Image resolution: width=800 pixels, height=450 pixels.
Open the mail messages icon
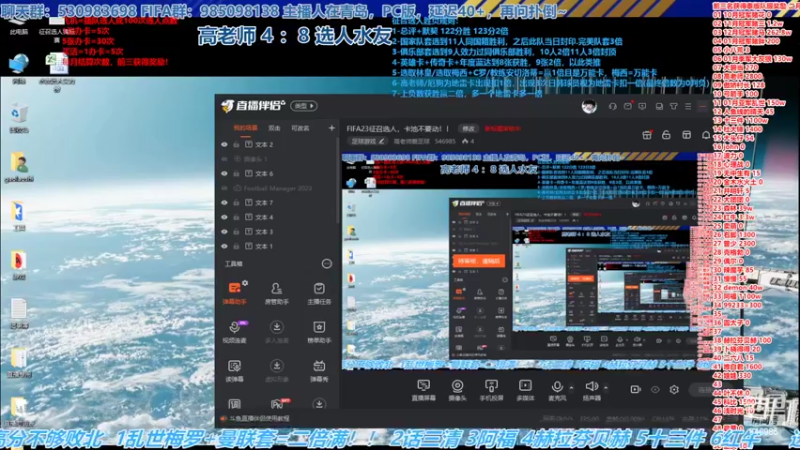pos(628,106)
